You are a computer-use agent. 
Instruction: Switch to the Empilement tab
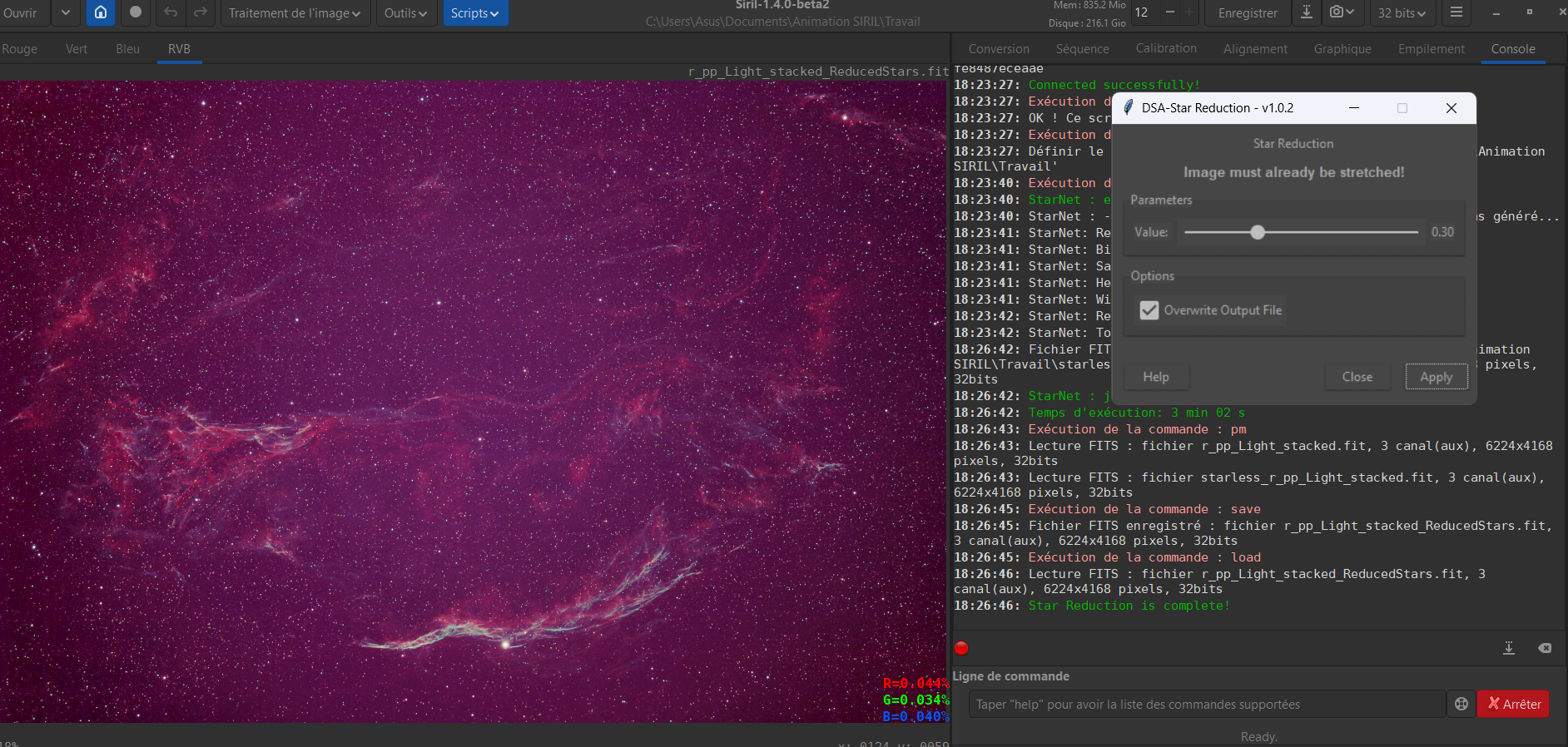coord(1431,49)
